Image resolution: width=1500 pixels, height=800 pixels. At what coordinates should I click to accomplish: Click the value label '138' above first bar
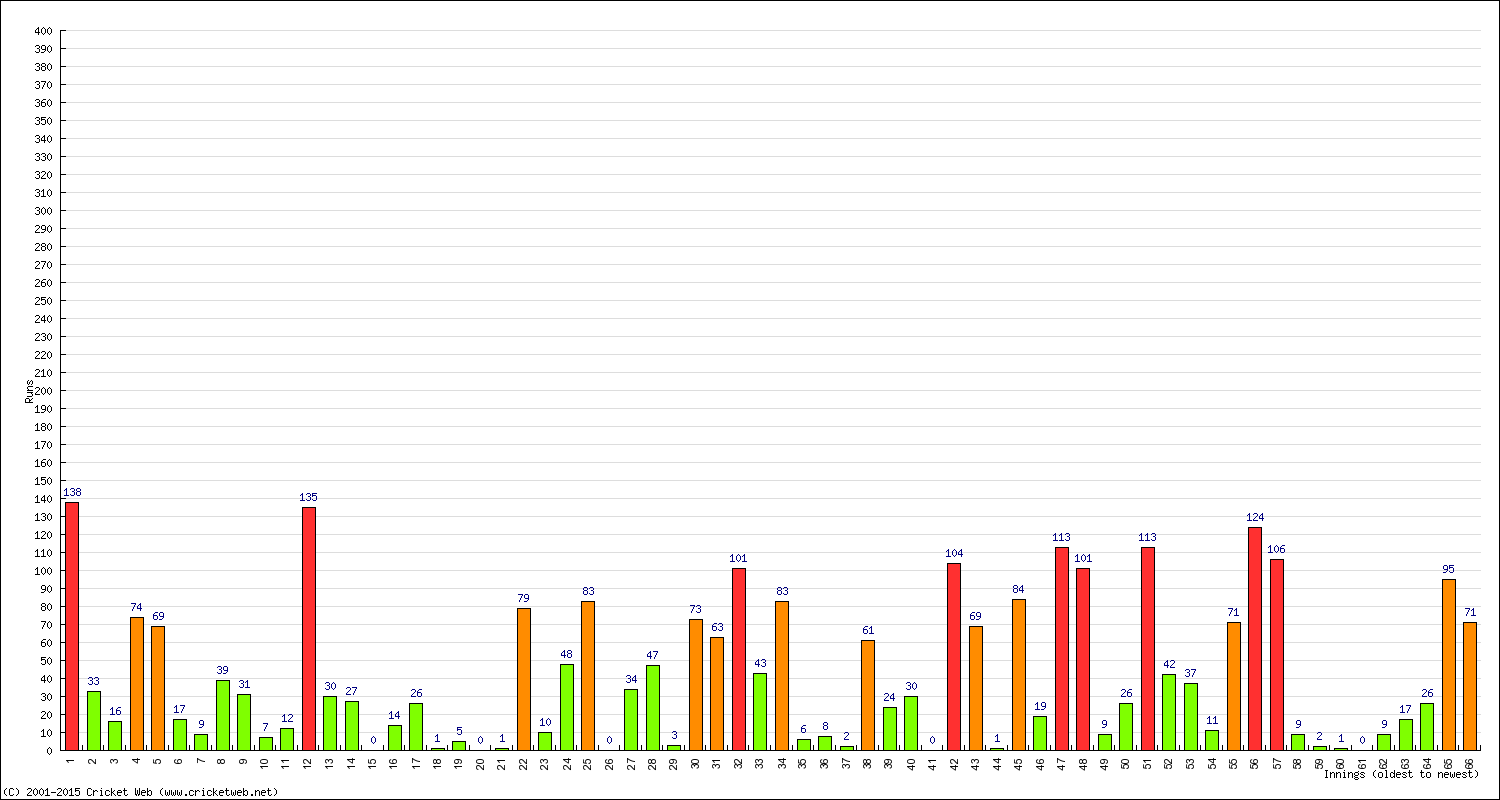pyautogui.click(x=72, y=493)
